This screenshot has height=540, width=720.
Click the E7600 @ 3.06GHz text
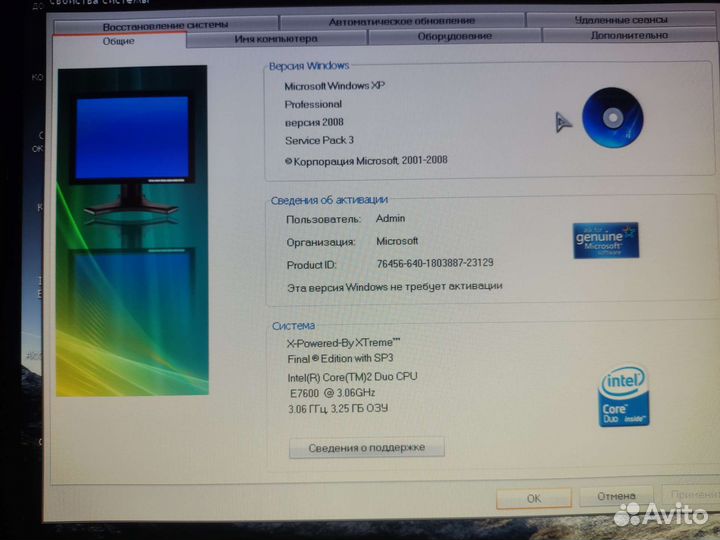tap(332, 393)
